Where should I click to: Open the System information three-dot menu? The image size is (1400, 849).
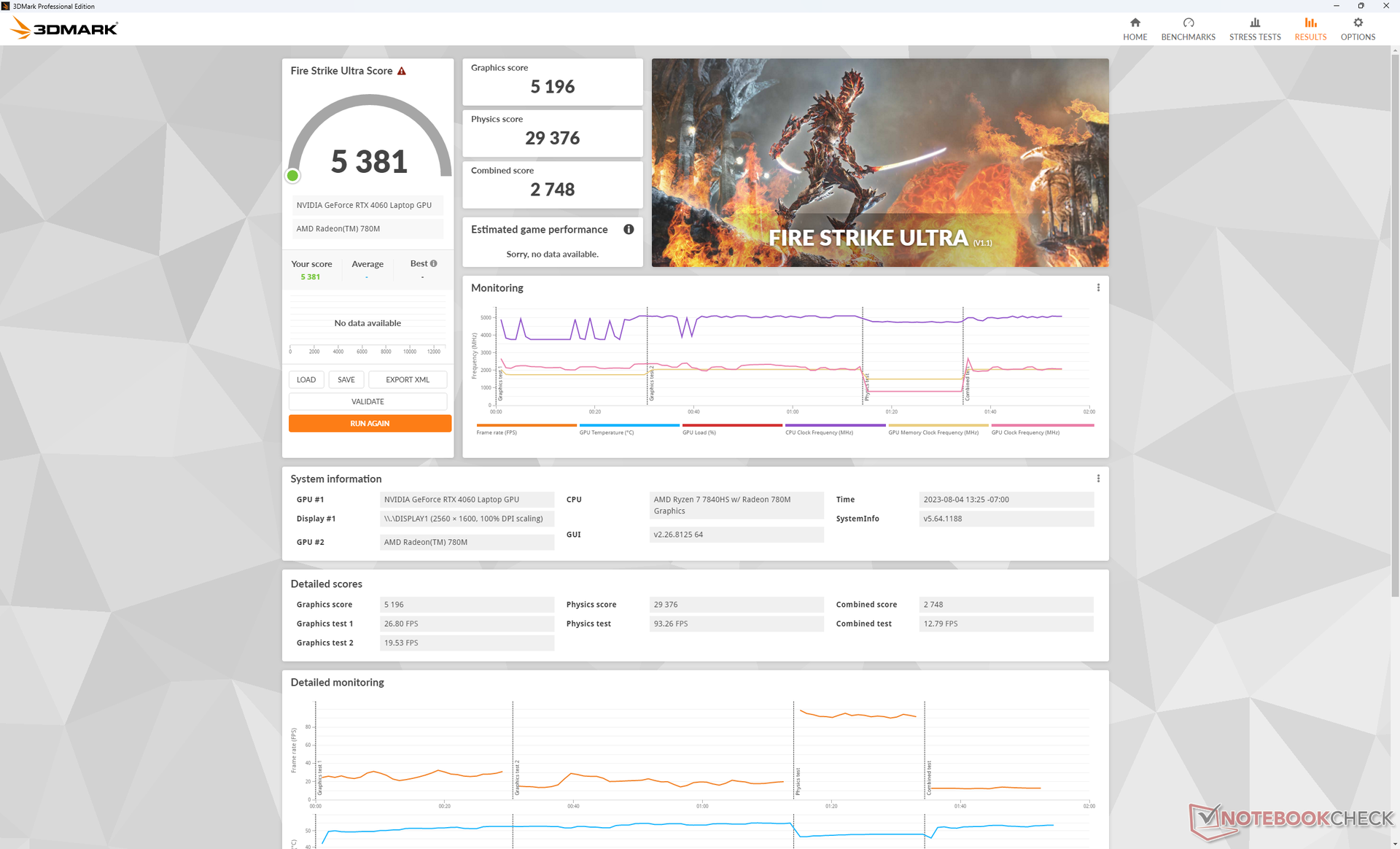pyautogui.click(x=1098, y=478)
